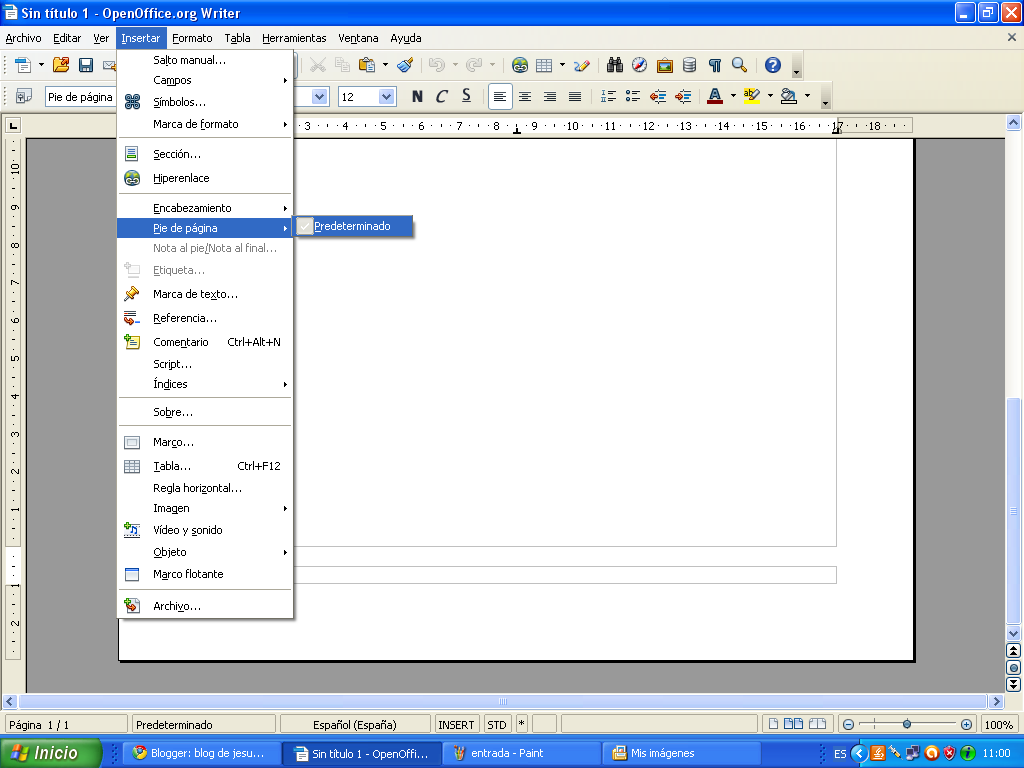The height and width of the screenshot is (768, 1024).
Task: Open the font color dropdown arrow
Action: click(733, 97)
